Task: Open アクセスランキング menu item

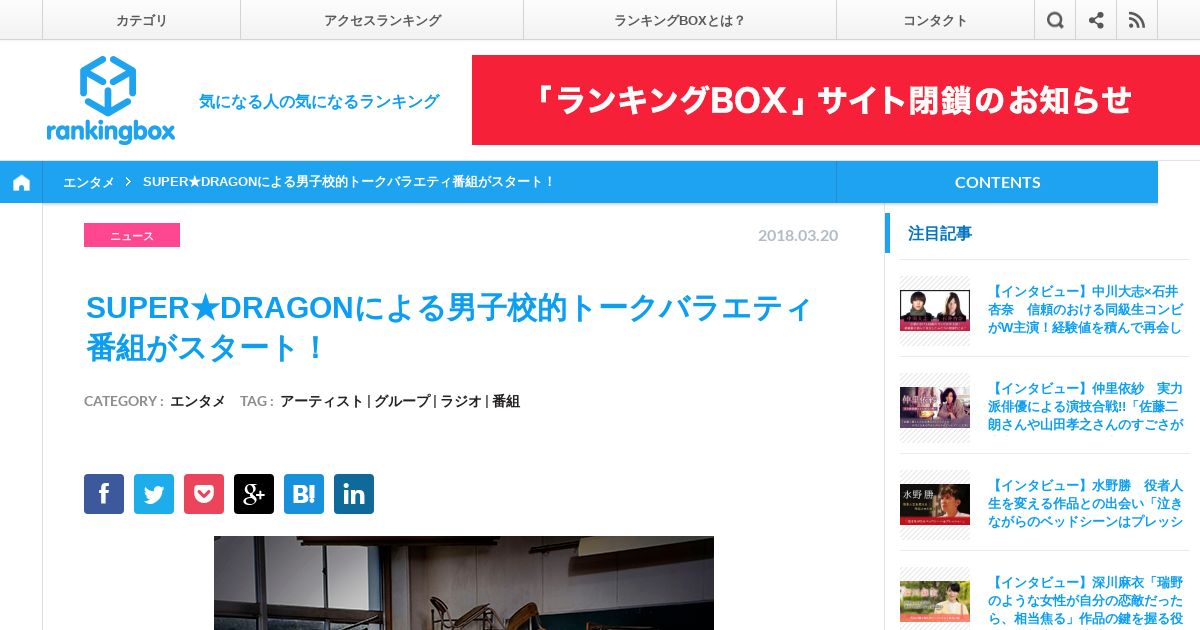Action: [x=382, y=20]
